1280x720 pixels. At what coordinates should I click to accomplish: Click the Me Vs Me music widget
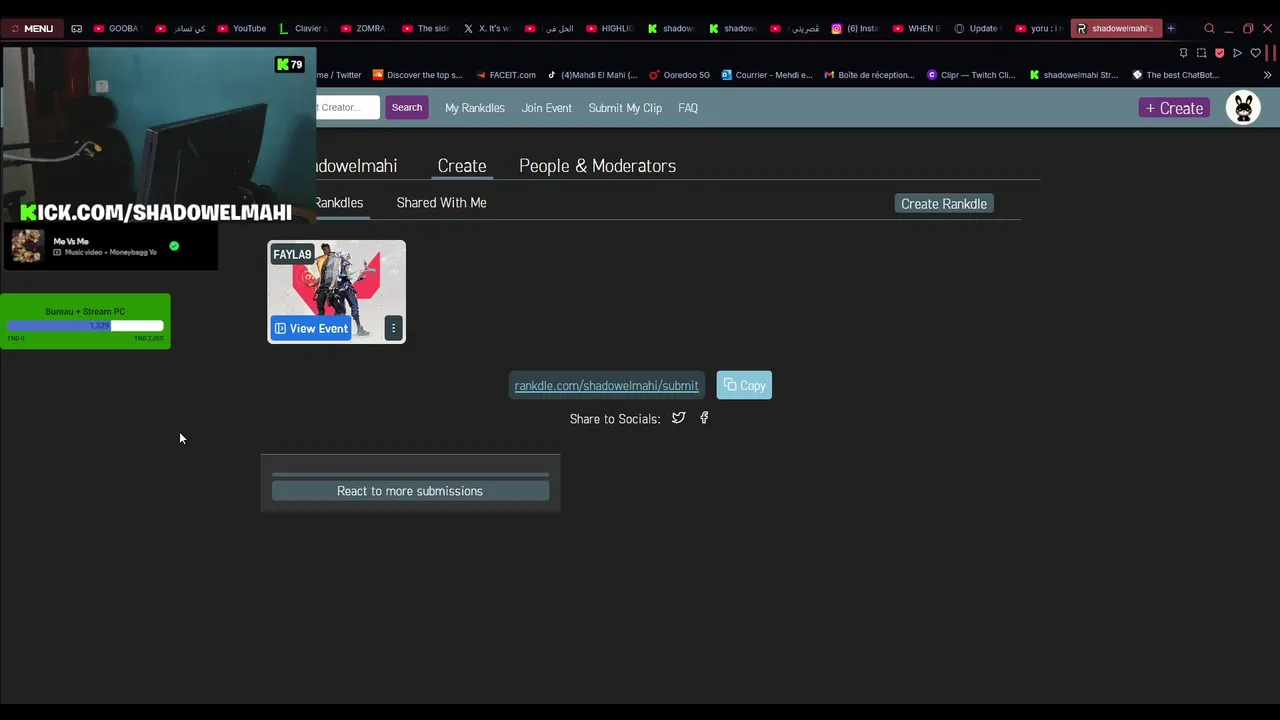pyautogui.click(x=110, y=246)
